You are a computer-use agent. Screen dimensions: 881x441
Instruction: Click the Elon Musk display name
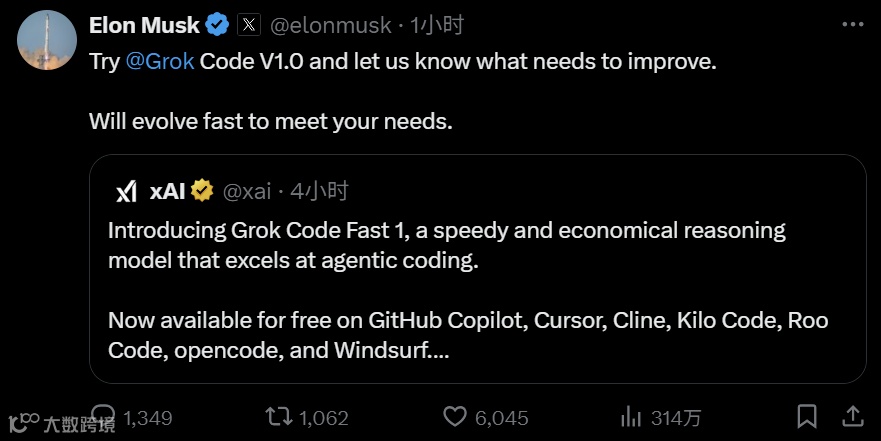[x=144, y=25]
